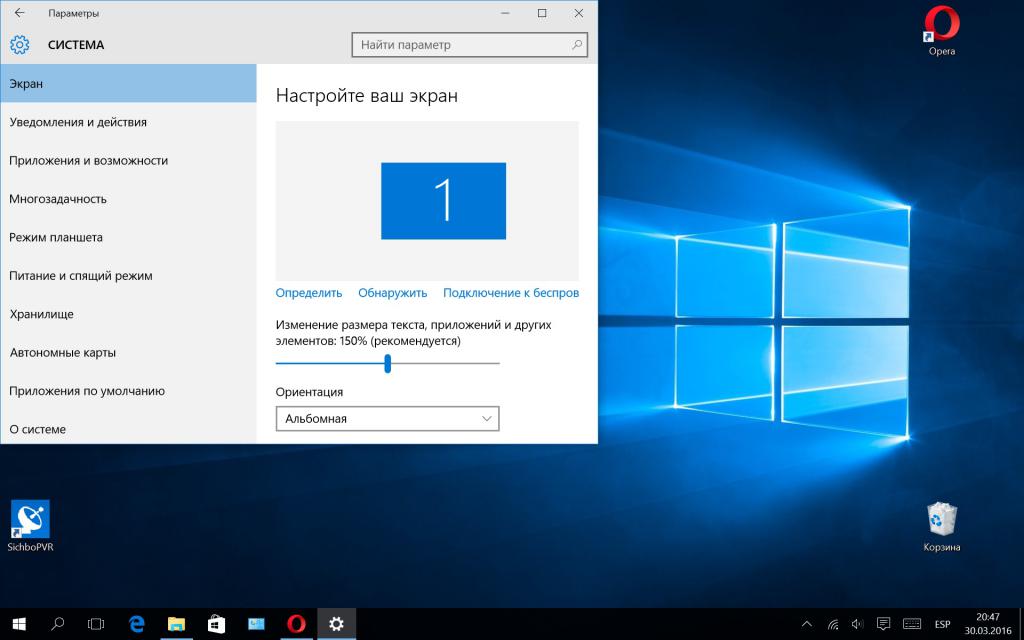Expand the Ориентация dropdown
1024x640 pixels.
coord(387,418)
